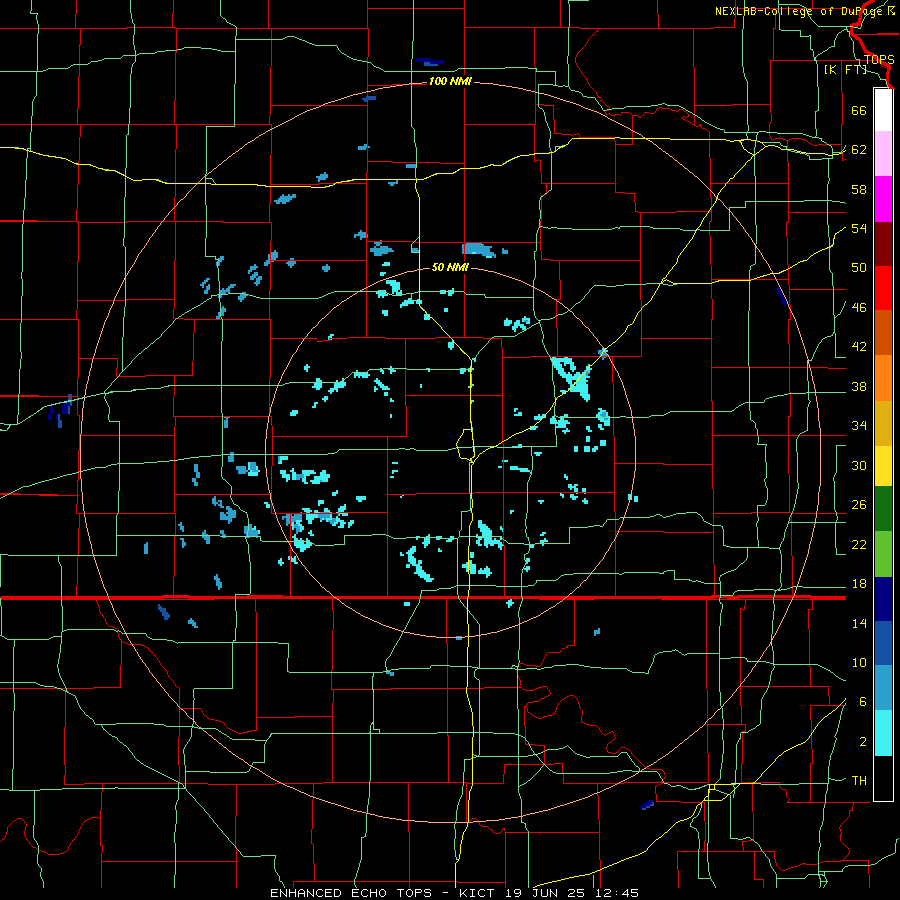Screen dimensions: 900x900
Task: Click the legend value 6
Action: pyautogui.click(x=863, y=702)
